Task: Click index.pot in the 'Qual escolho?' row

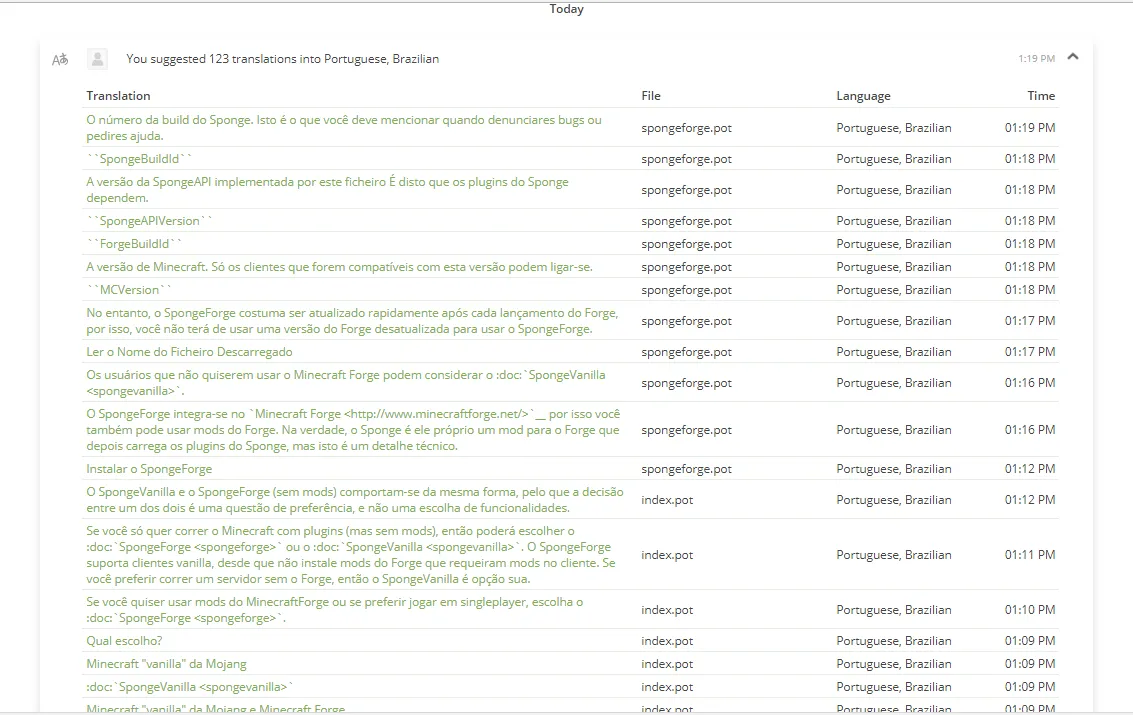Action: 667,641
